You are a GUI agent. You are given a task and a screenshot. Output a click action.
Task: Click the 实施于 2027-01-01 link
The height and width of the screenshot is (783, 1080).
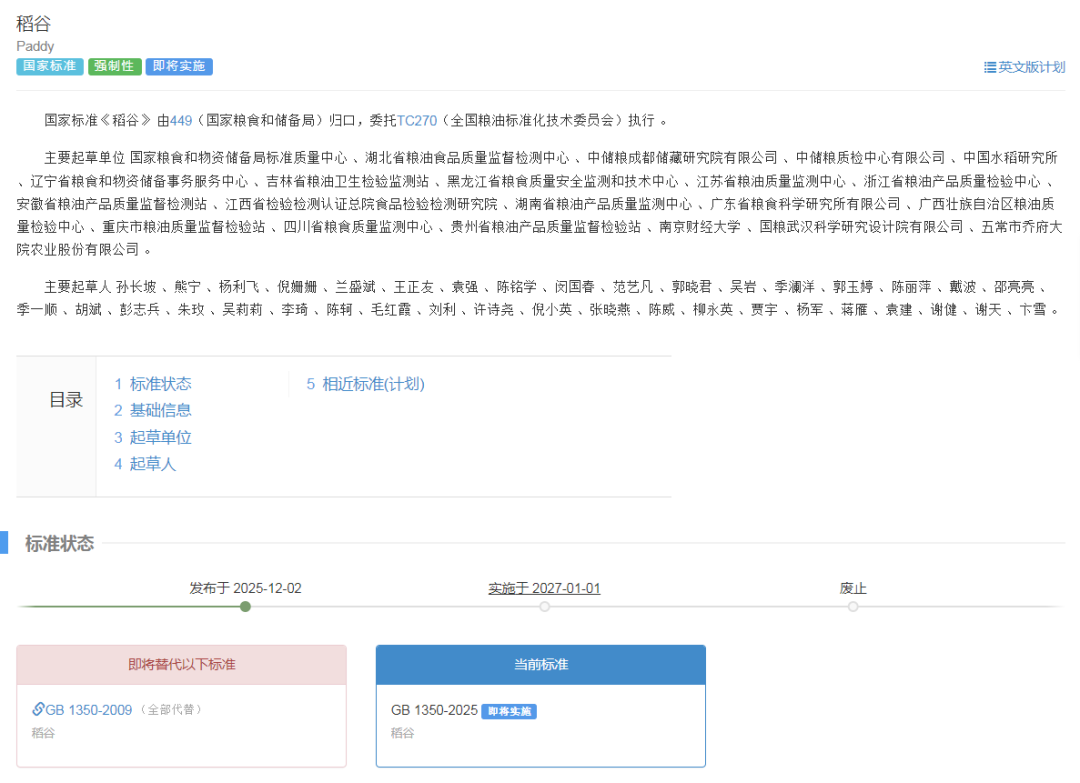[545, 588]
